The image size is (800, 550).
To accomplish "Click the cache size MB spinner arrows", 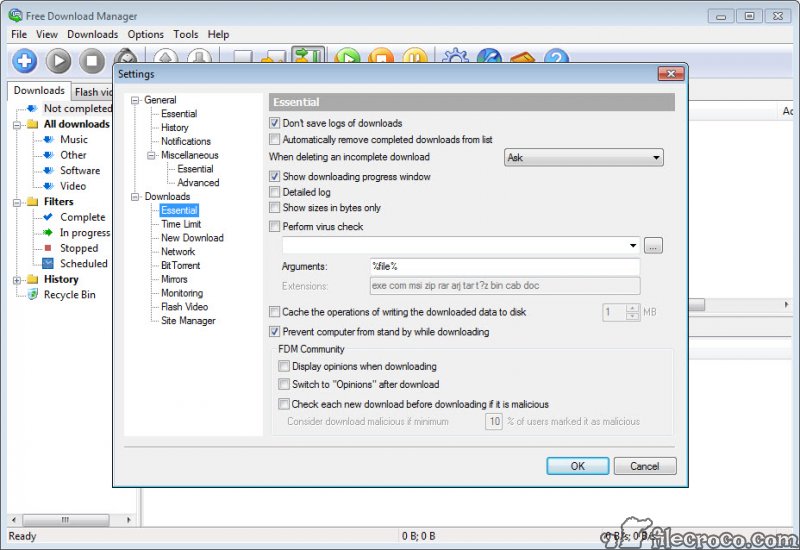I will pyautogui.click(x=632, y=312).
